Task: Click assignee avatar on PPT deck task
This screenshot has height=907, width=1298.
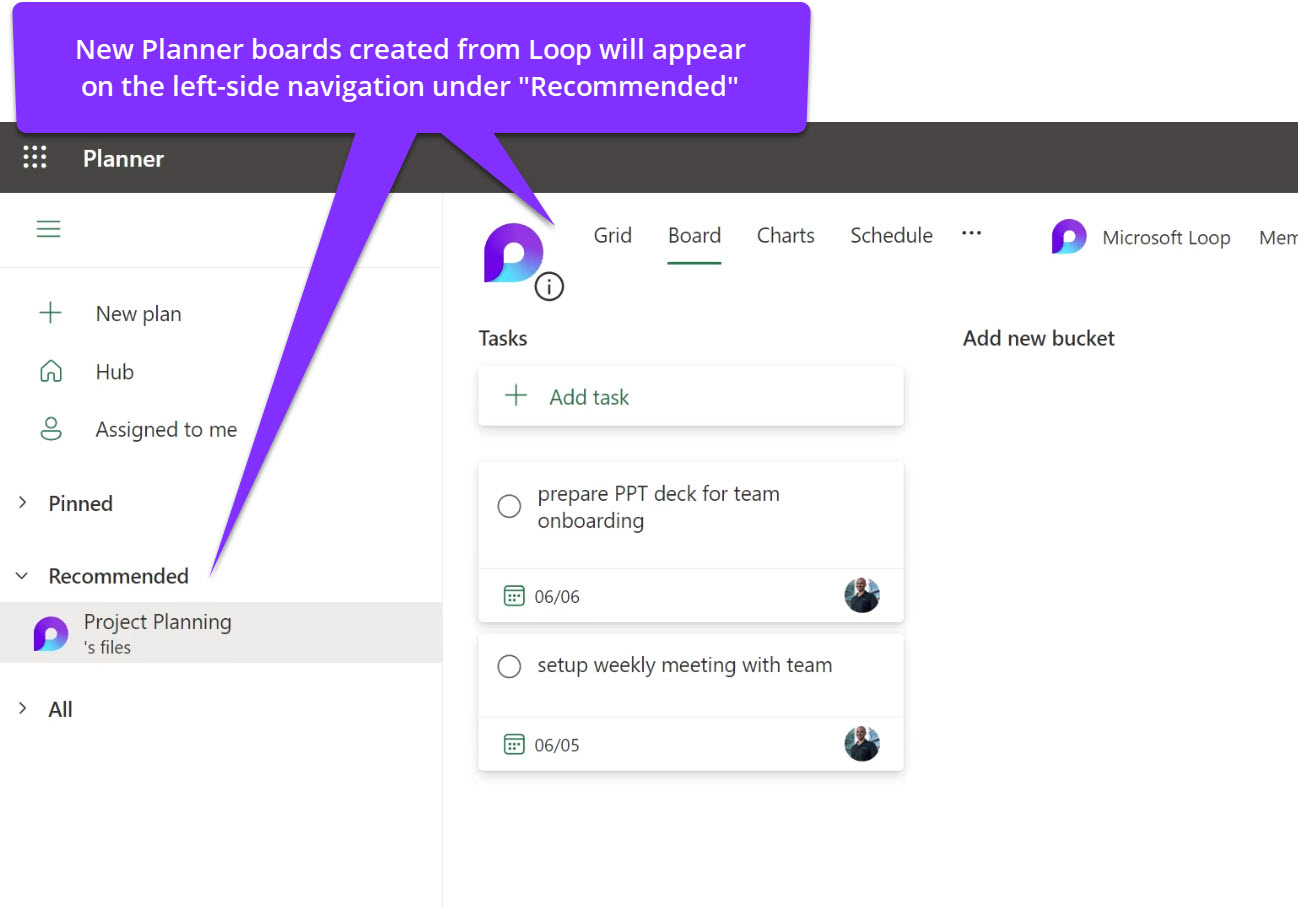Action: click(x=862, y=595)
